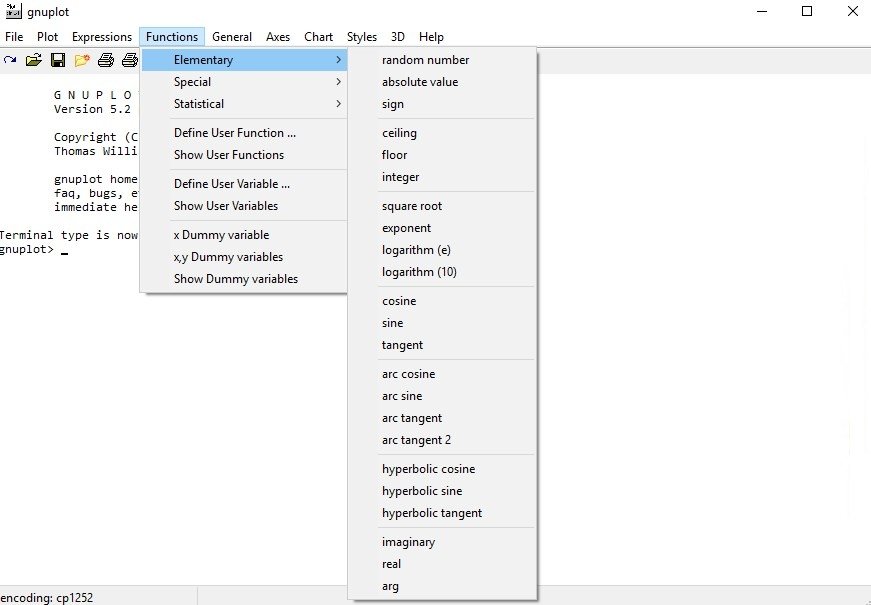Open the Plot menu

(x=47, y=37)
